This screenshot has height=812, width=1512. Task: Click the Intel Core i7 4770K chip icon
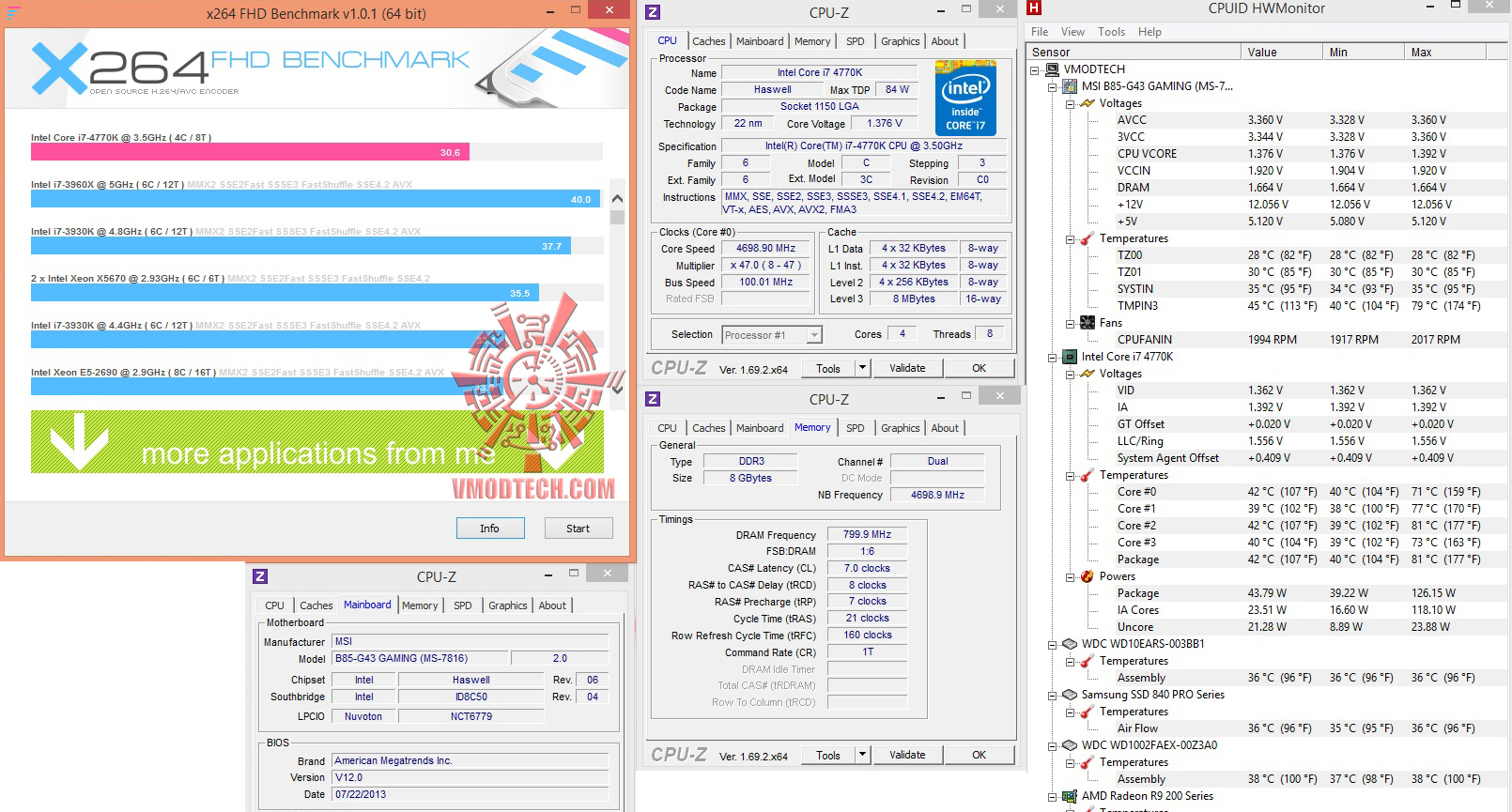point(1070,357)
